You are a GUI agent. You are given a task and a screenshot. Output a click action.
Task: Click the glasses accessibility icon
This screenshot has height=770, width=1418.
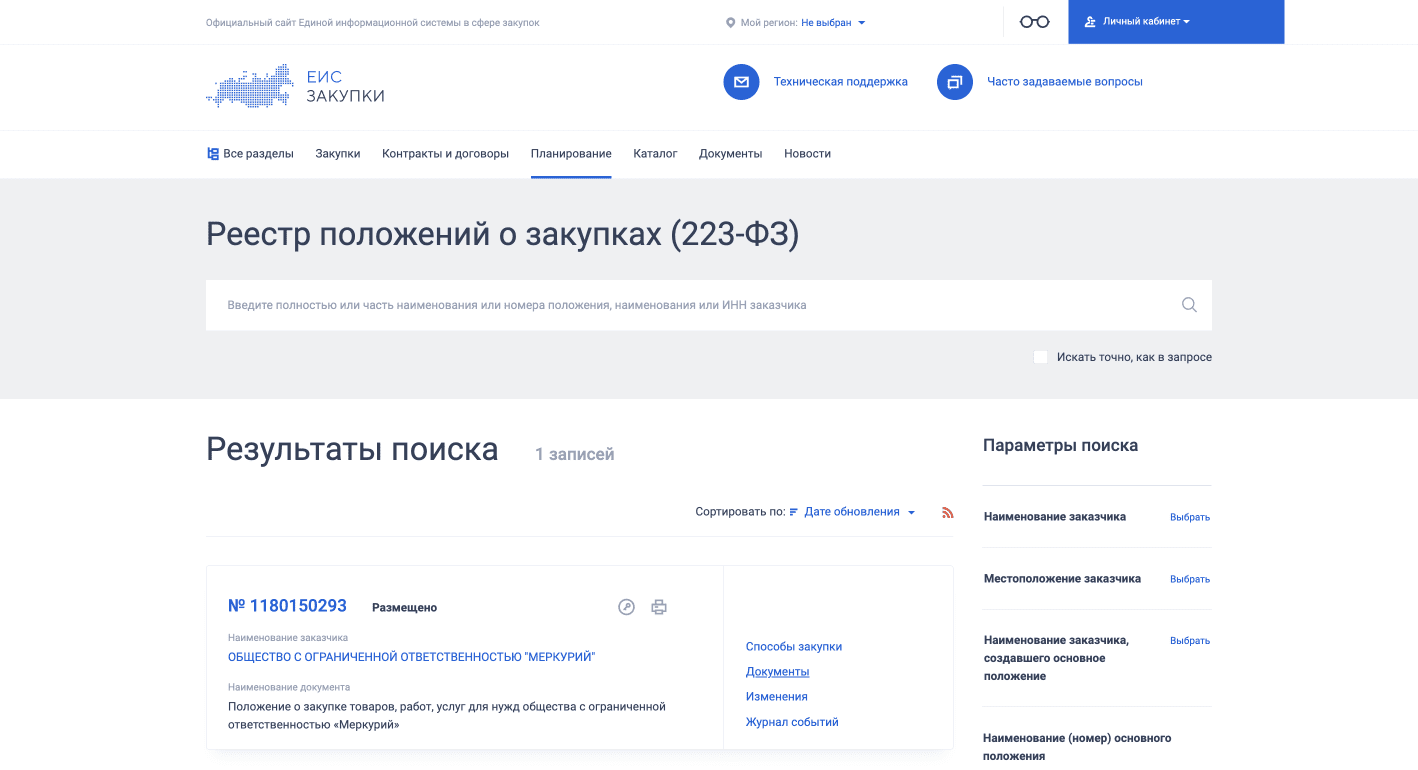point(1034,22)
